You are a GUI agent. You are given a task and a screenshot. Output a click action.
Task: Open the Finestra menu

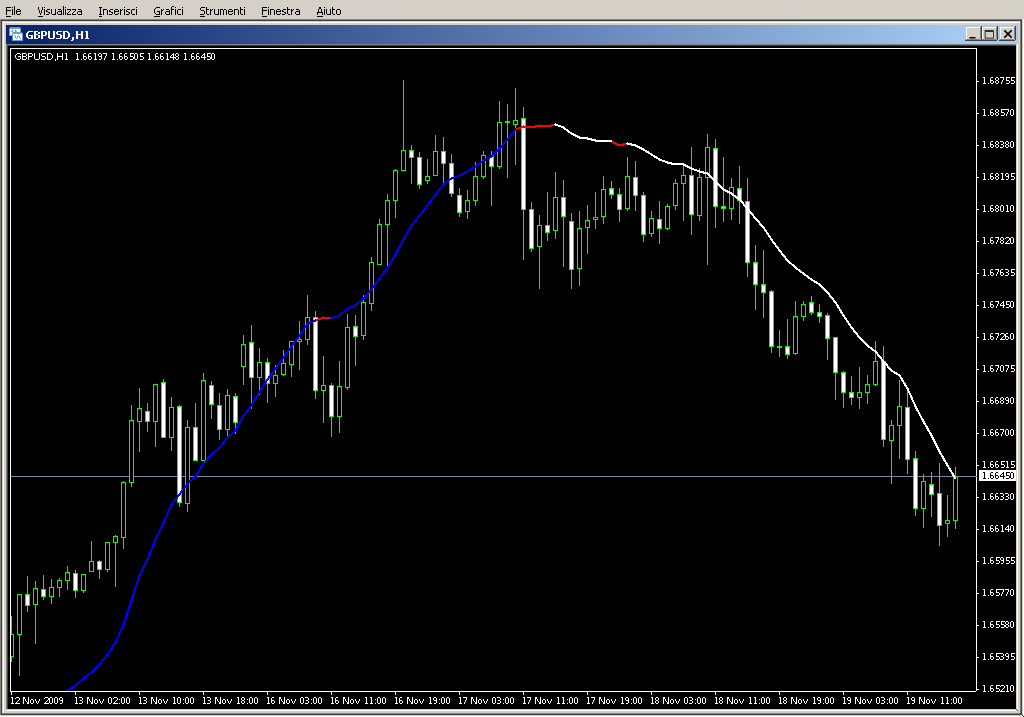click(280, 11)
